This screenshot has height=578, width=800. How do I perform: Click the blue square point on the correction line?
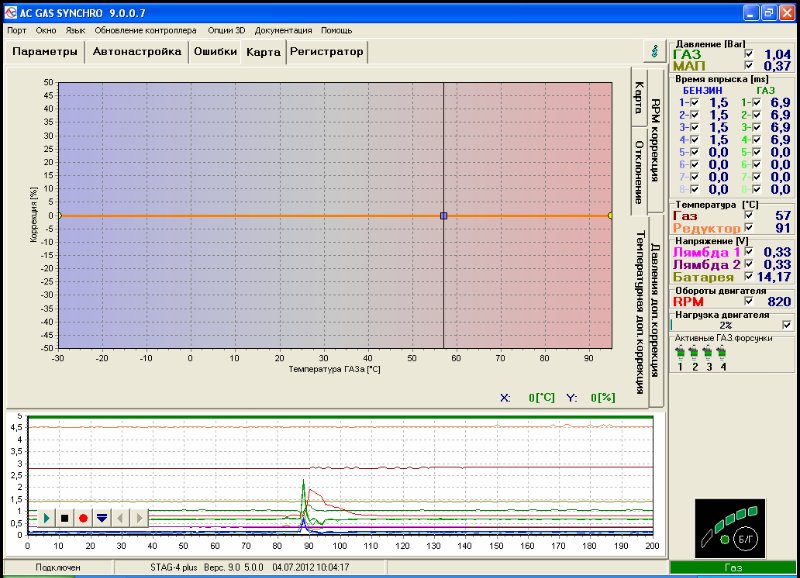point(443,215)
